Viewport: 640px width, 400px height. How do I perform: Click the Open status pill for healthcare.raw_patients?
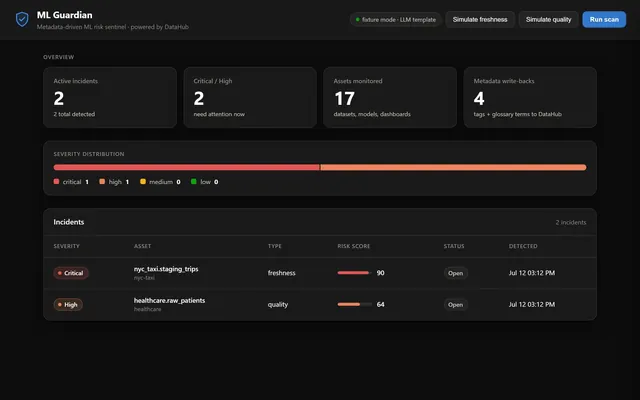click(456, 304)
